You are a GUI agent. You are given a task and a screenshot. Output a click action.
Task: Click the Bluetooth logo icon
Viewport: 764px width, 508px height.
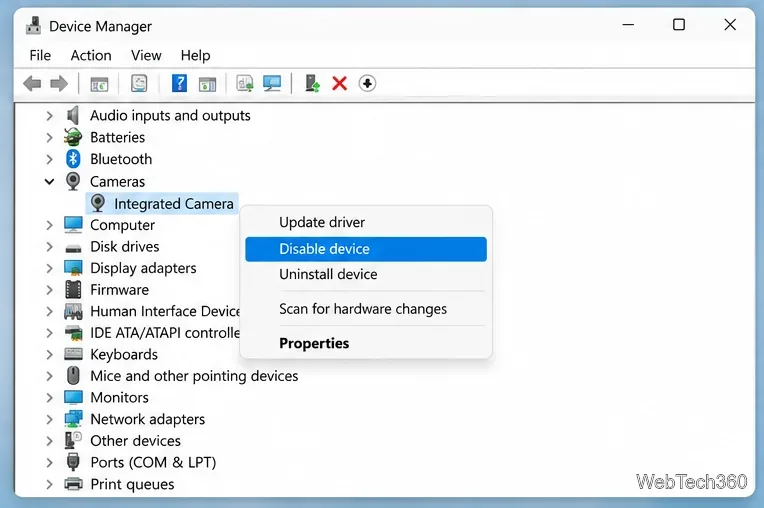tap(73, 159)
